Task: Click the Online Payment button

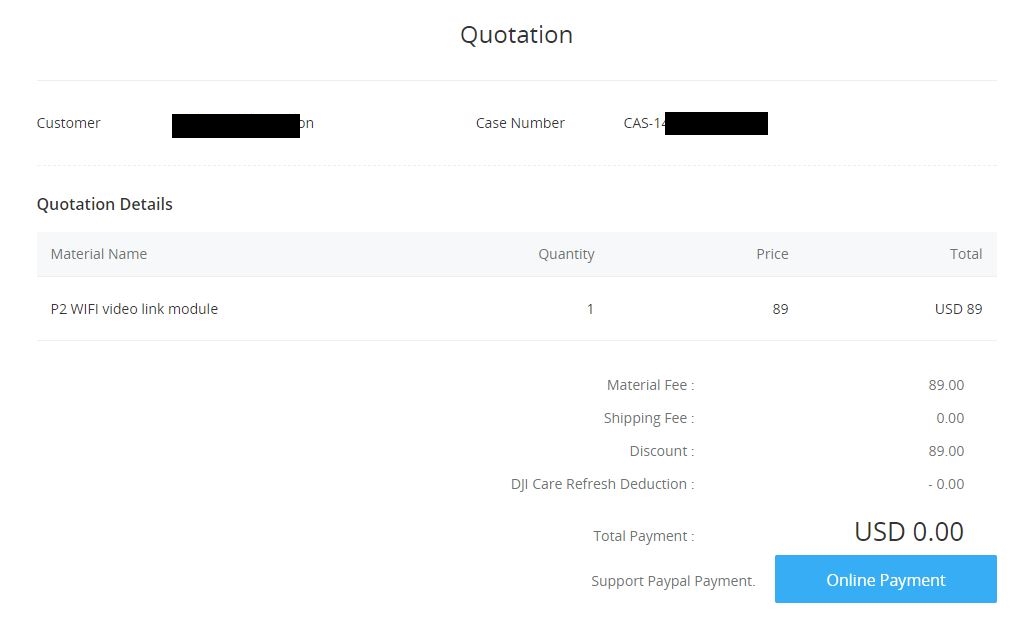Action: 885,579
